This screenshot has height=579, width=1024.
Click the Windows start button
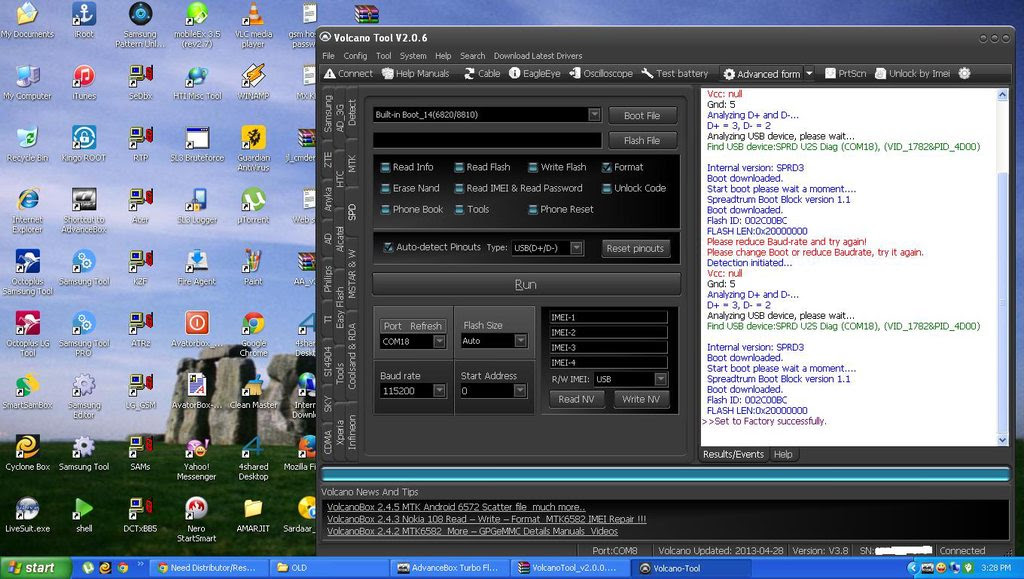tap(35, 568)
